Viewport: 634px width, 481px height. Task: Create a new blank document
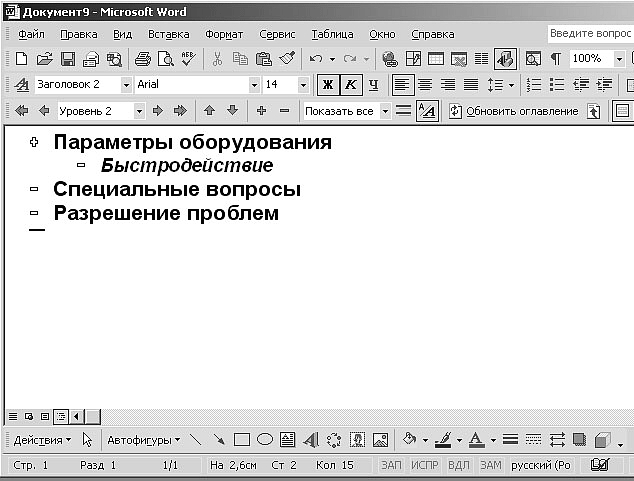(x=21, y=59)
